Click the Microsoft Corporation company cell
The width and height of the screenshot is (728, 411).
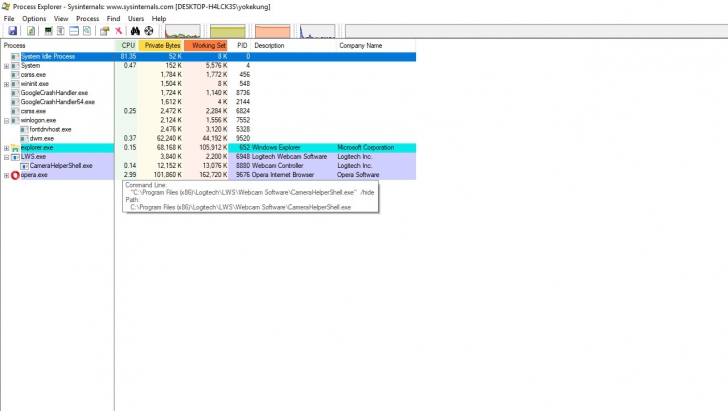pos(365,148)
